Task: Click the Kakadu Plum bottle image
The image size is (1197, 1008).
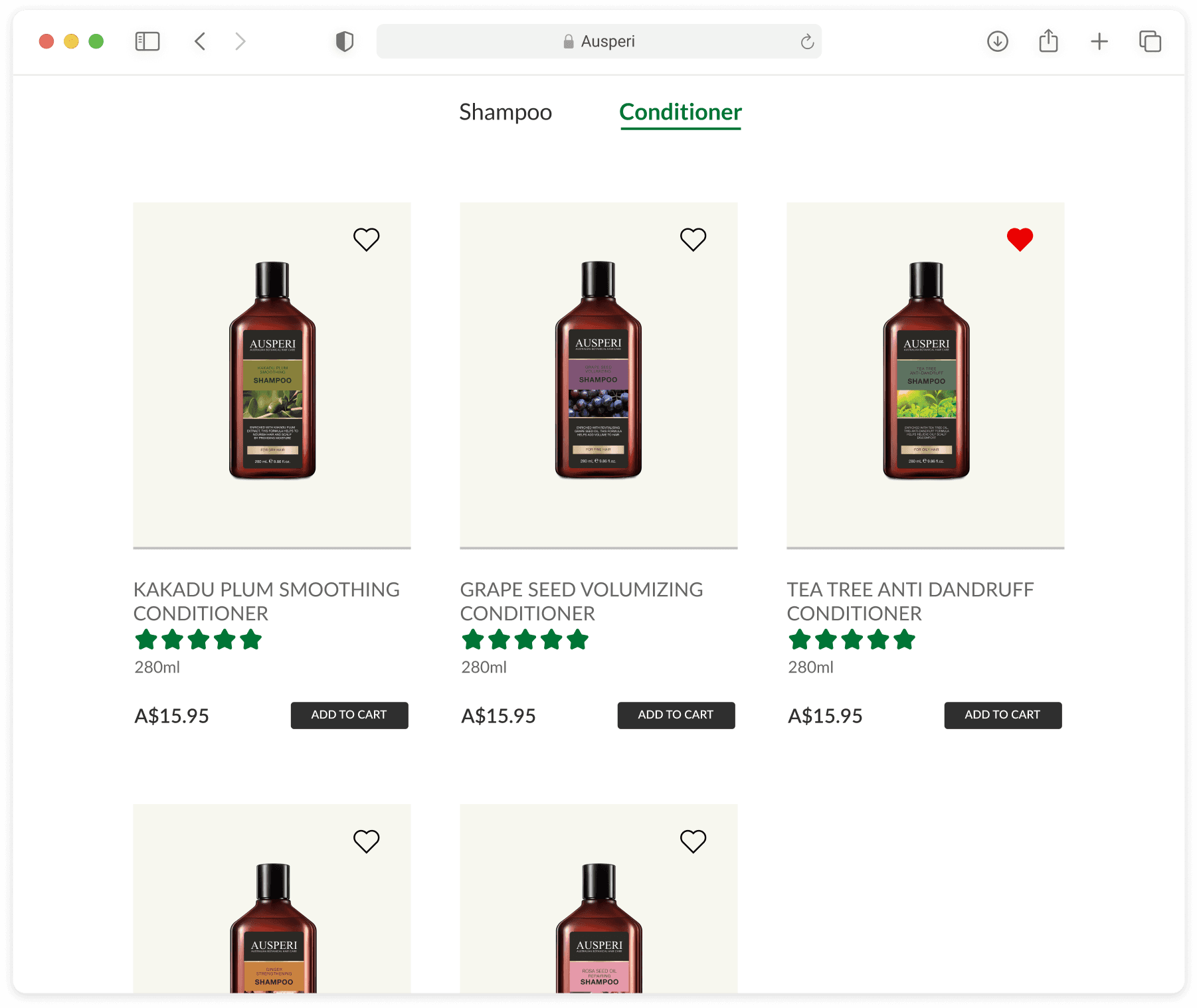Action: [x=272, y=371]
